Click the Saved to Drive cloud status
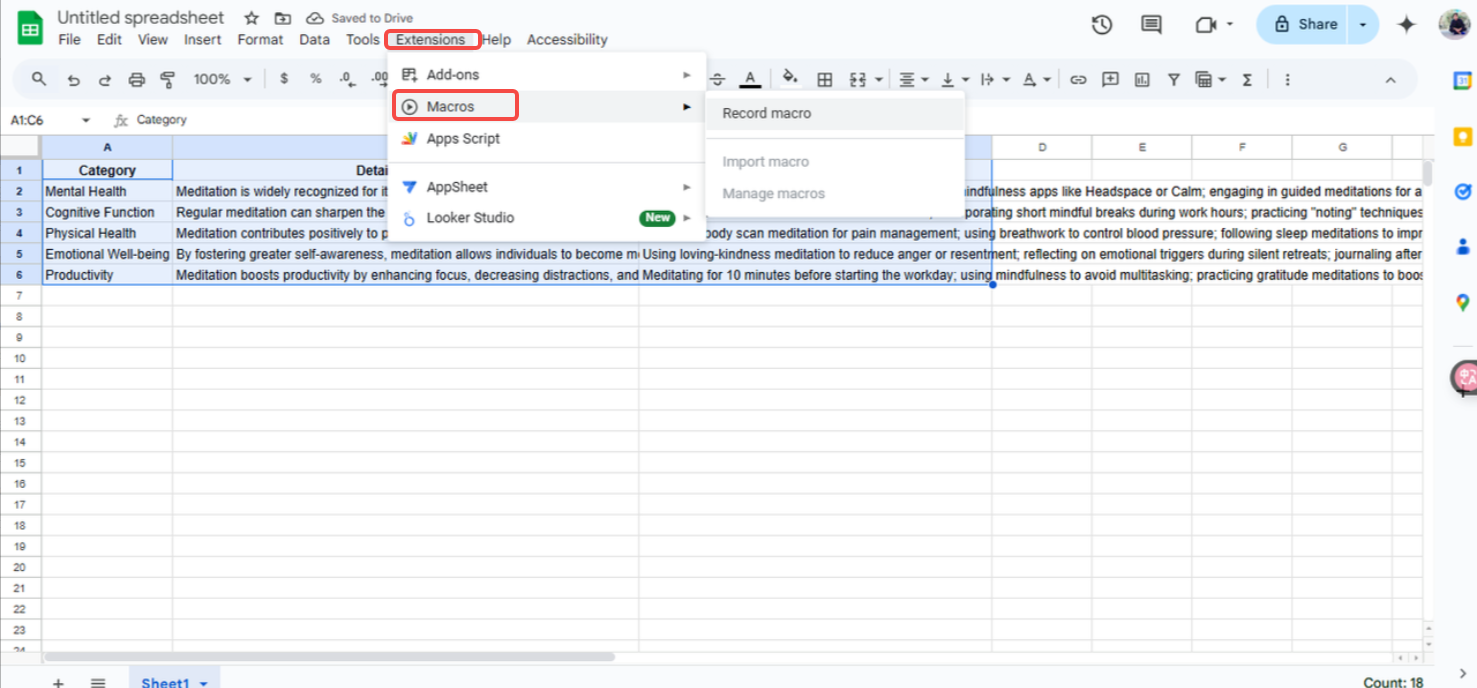The height and width of the screenshot is (688, 1477). coord(359,18)
